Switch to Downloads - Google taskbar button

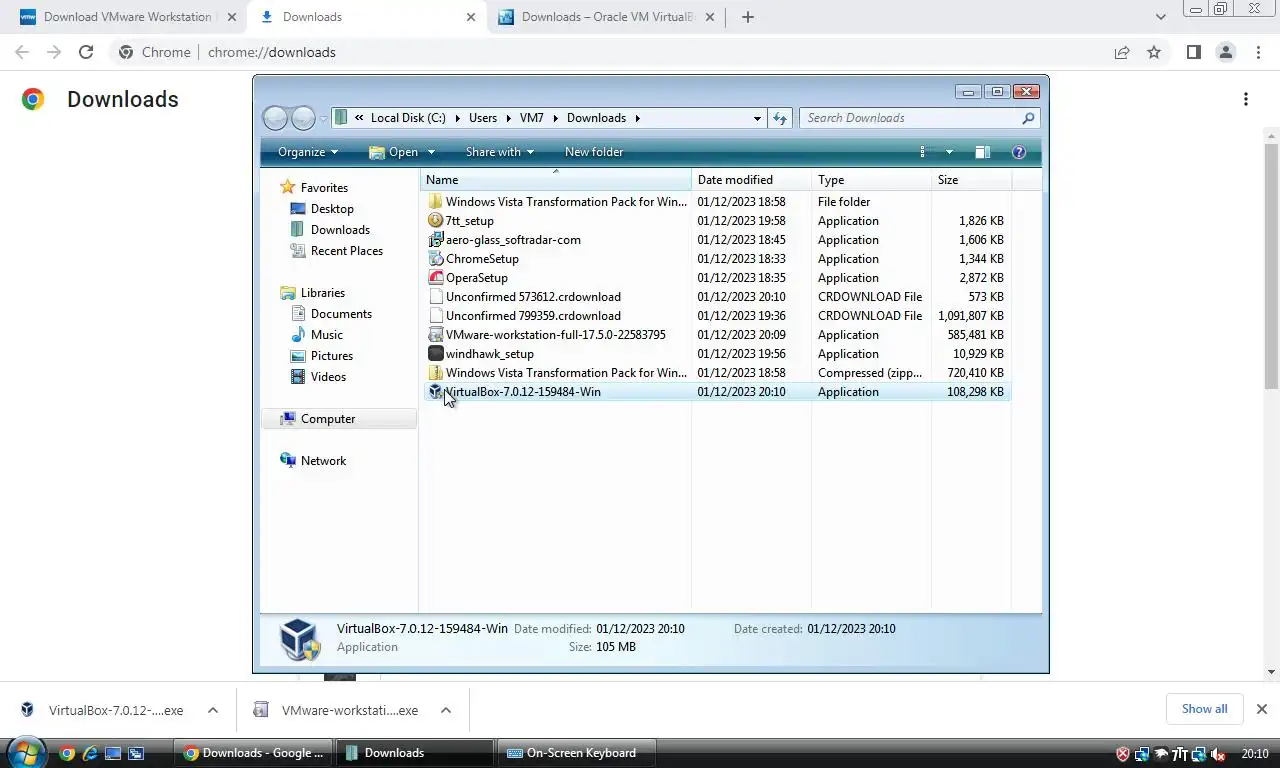pyautogui.click(x=253, y=753)
